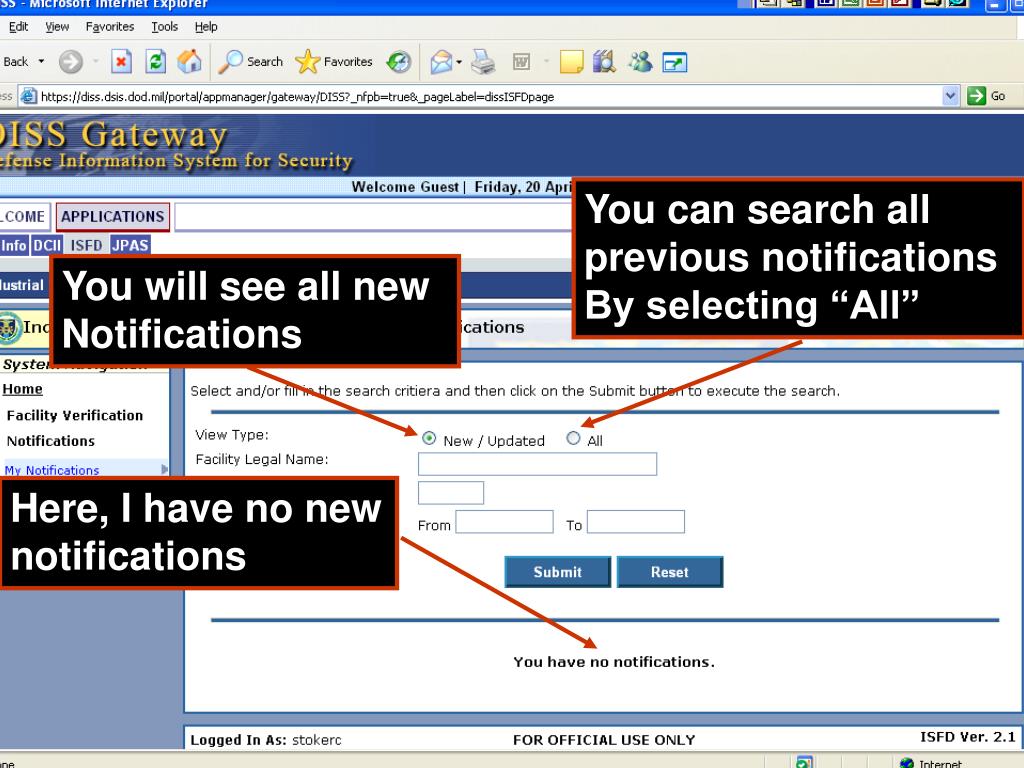Viewport: 1024px width, 768px height.
Task: Open Notifications in the navigation panel
Action: pos(50,441)
